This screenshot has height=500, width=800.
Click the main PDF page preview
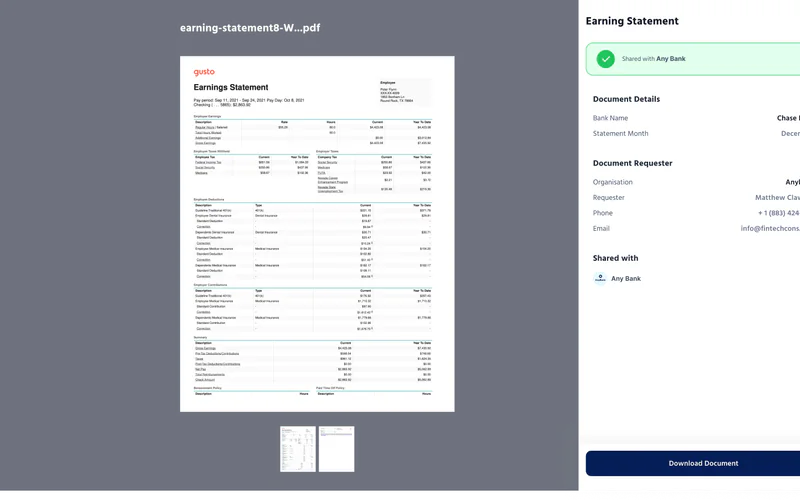pos(317,234)
